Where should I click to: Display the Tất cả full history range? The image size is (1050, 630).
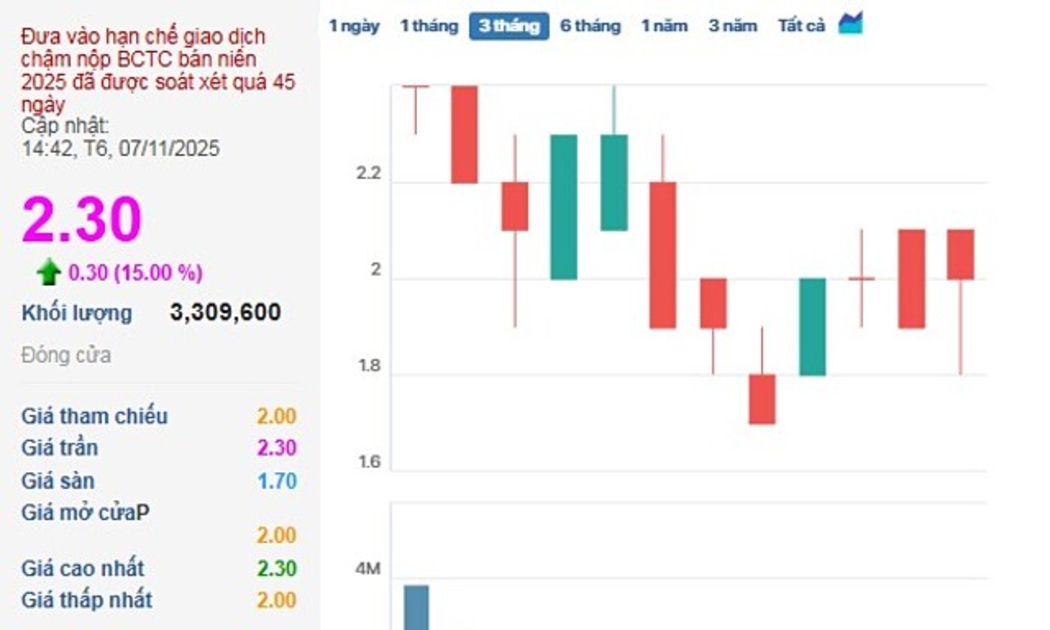[801, 26]
